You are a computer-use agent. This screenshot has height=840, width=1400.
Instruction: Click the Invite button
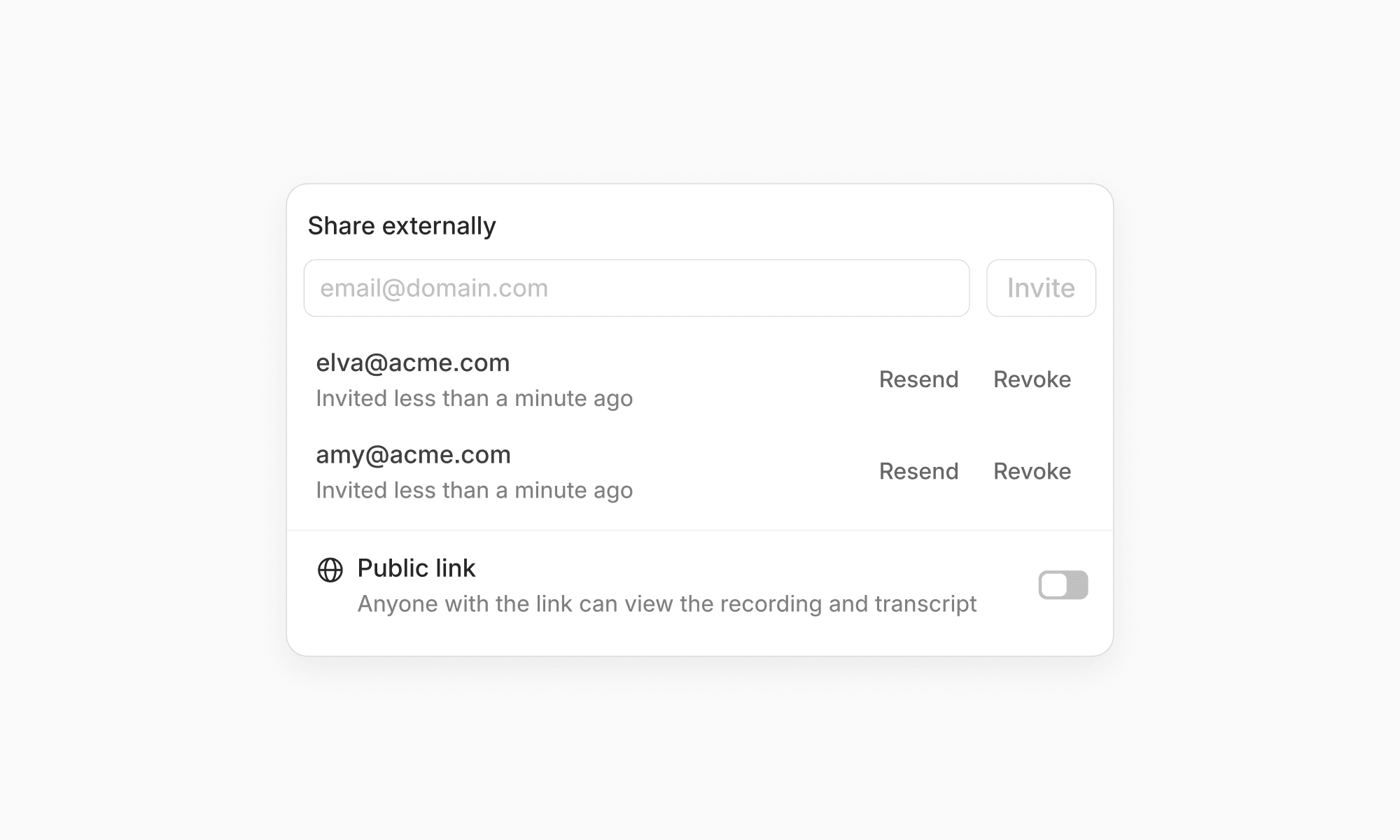(1041, 288)
